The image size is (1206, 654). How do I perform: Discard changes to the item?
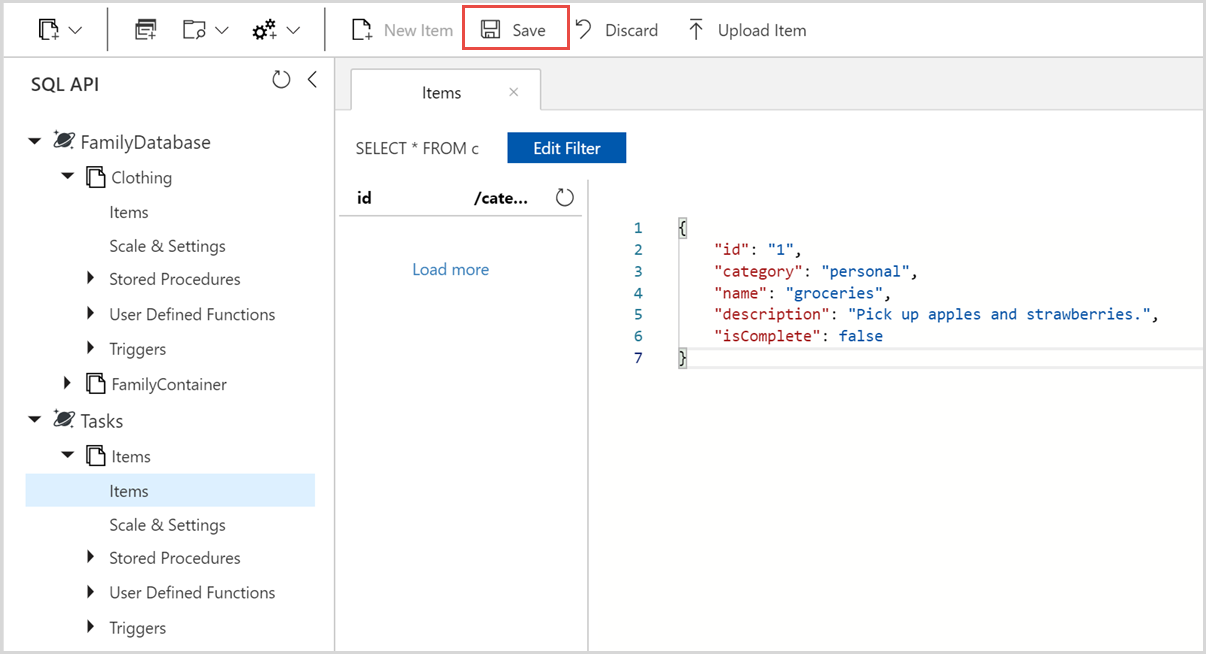pyautogui.click(x=617, y=30)
